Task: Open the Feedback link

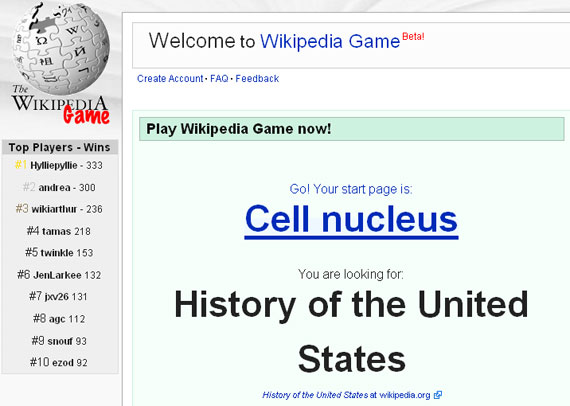Action: pyautogui.click(x=257, y=79)
